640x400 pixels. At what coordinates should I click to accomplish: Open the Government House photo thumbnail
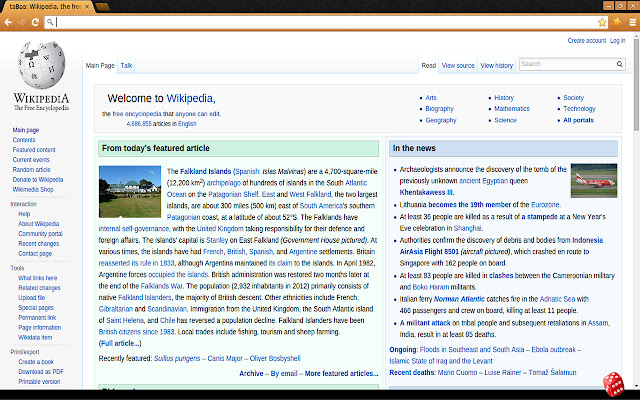point(130,191)
